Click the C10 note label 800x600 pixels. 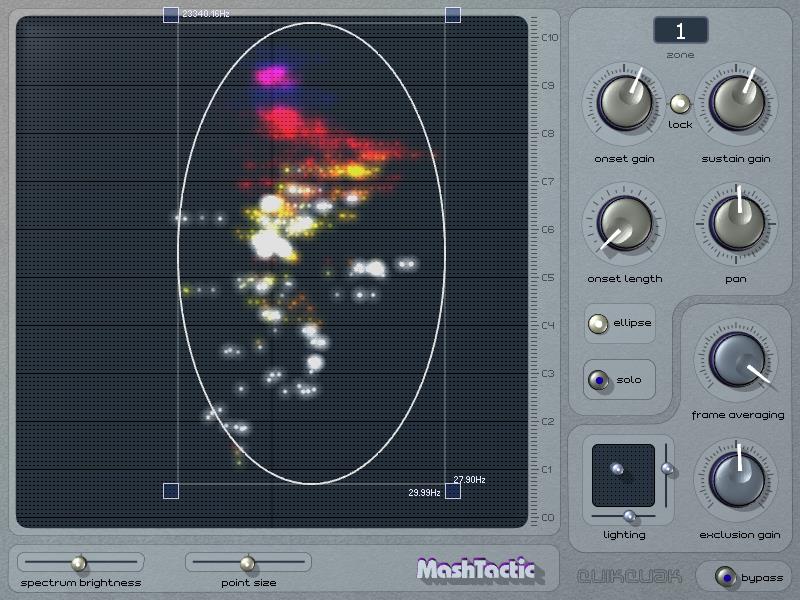(x=550, y=38)
